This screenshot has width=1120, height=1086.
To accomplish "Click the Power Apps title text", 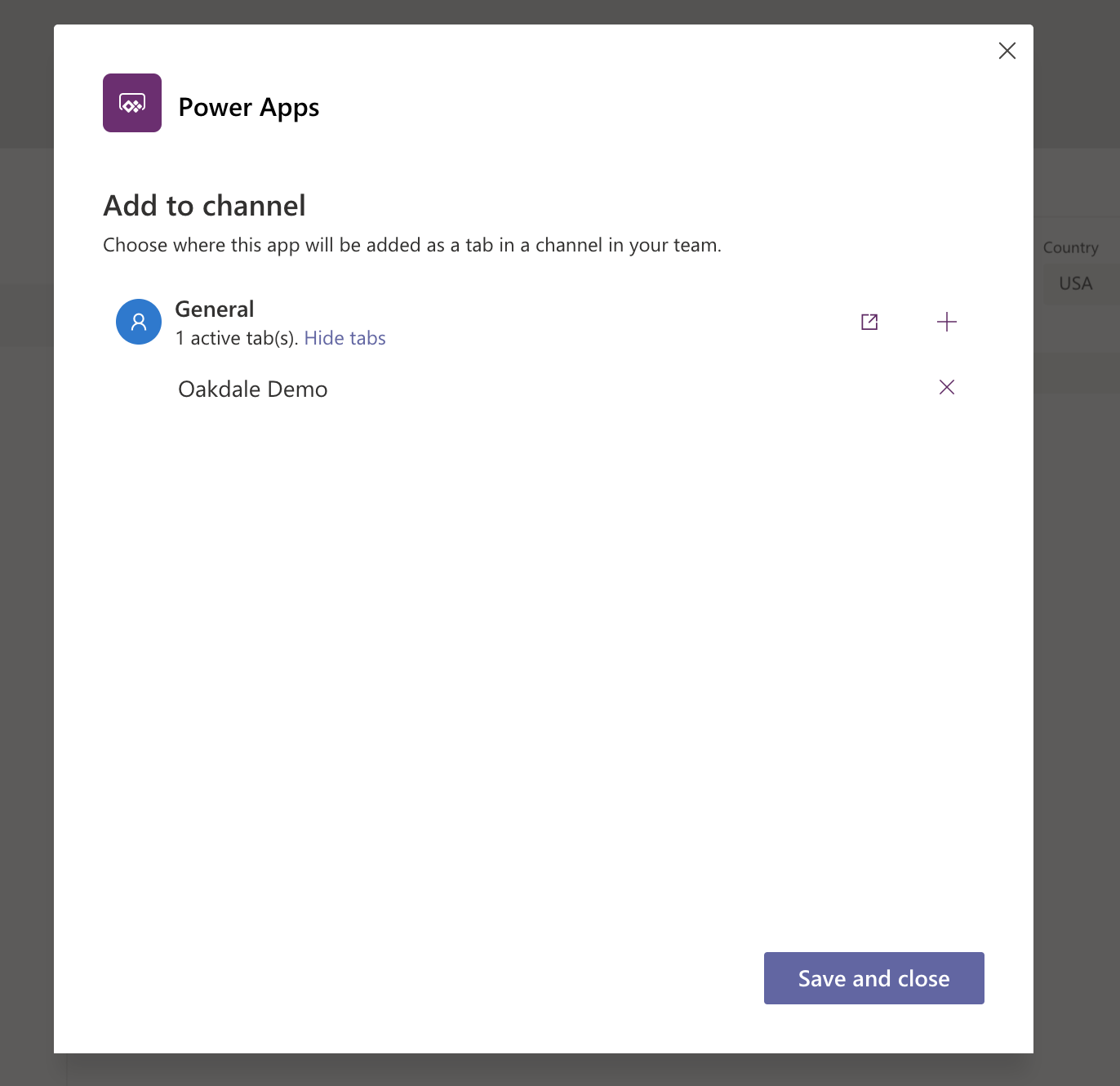I will 249,107.
